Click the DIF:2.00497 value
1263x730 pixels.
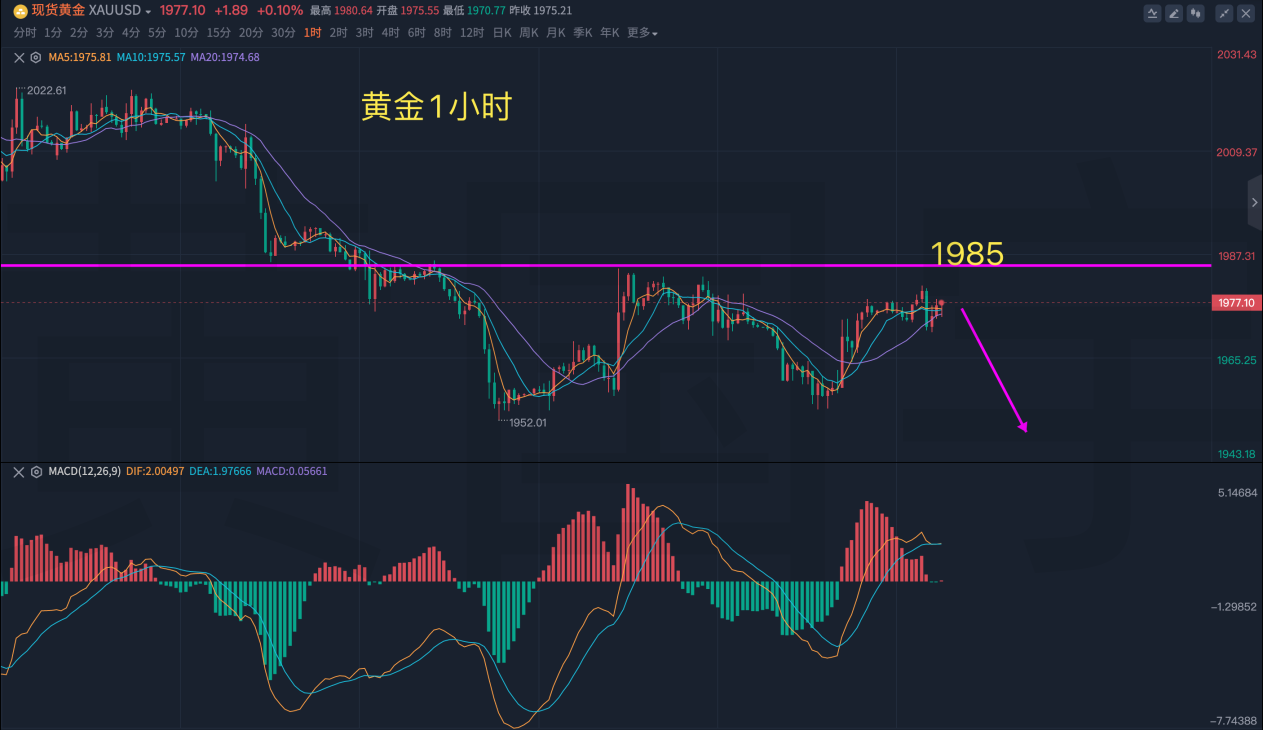click(x=156, y=471)
